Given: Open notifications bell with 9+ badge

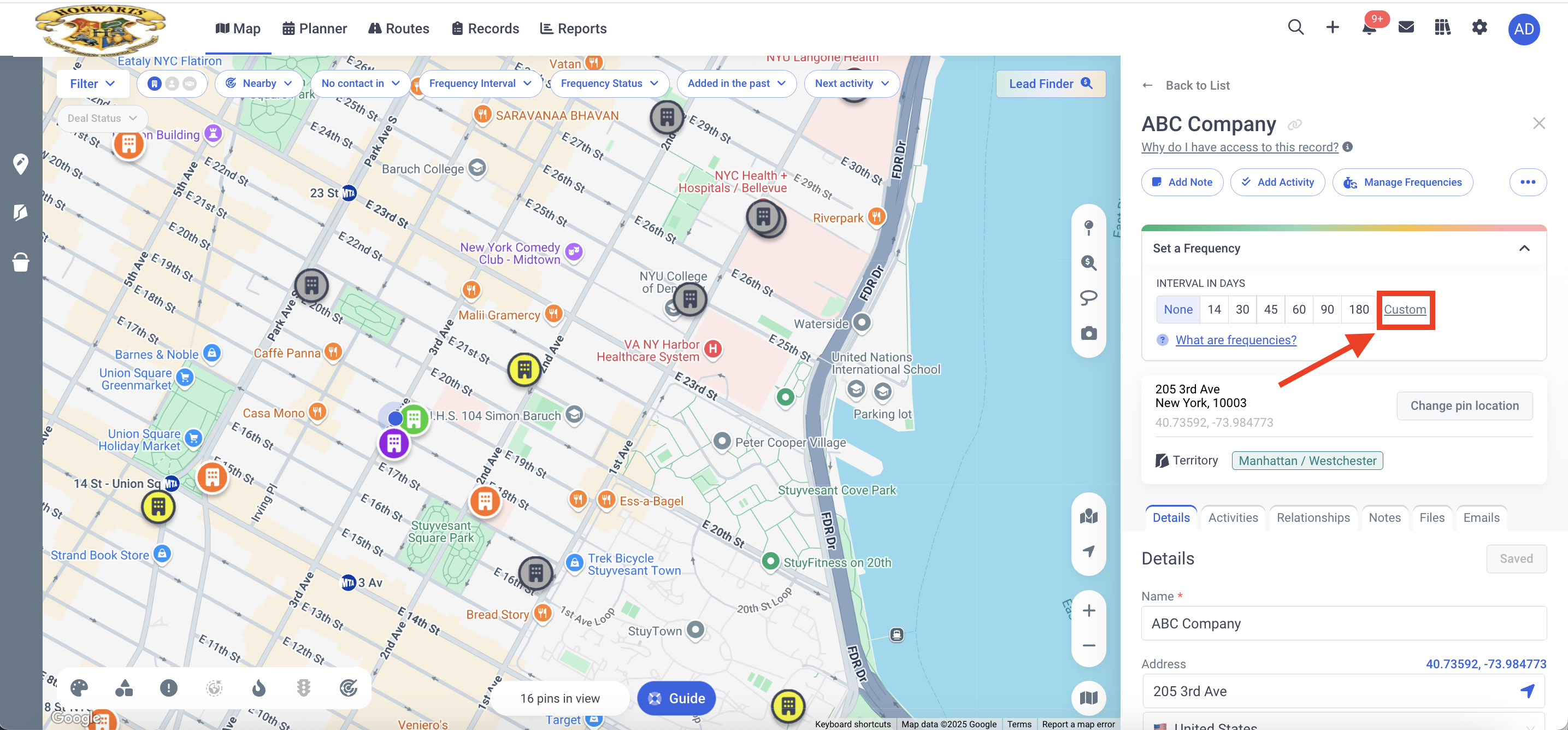Looking at the screenshot, I should coord(1369,27).
